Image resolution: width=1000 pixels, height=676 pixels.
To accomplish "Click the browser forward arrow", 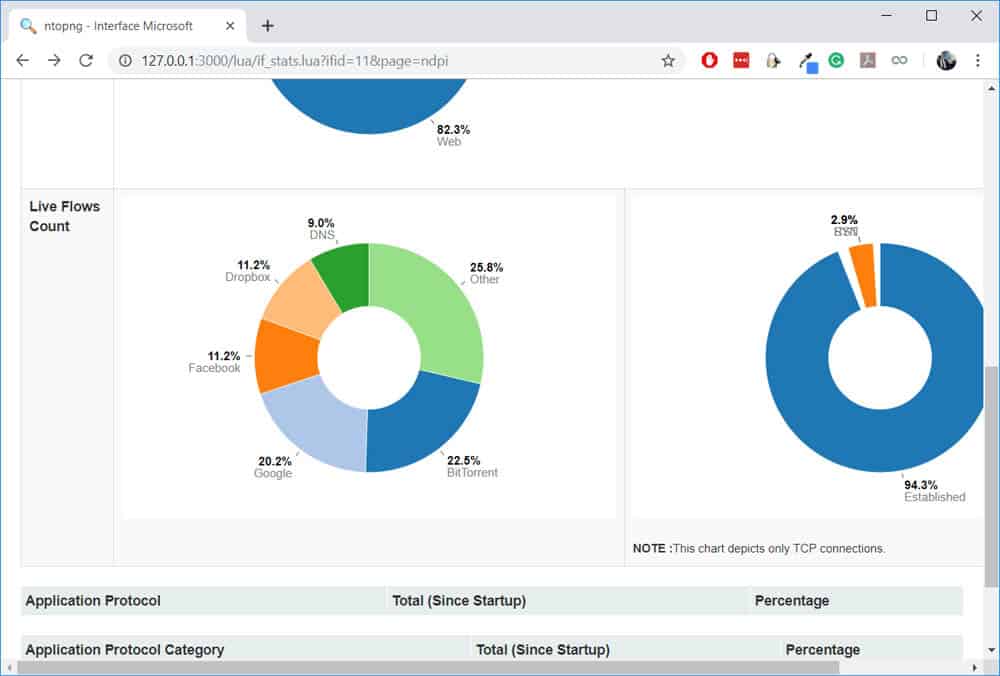I will coord(54,61).
